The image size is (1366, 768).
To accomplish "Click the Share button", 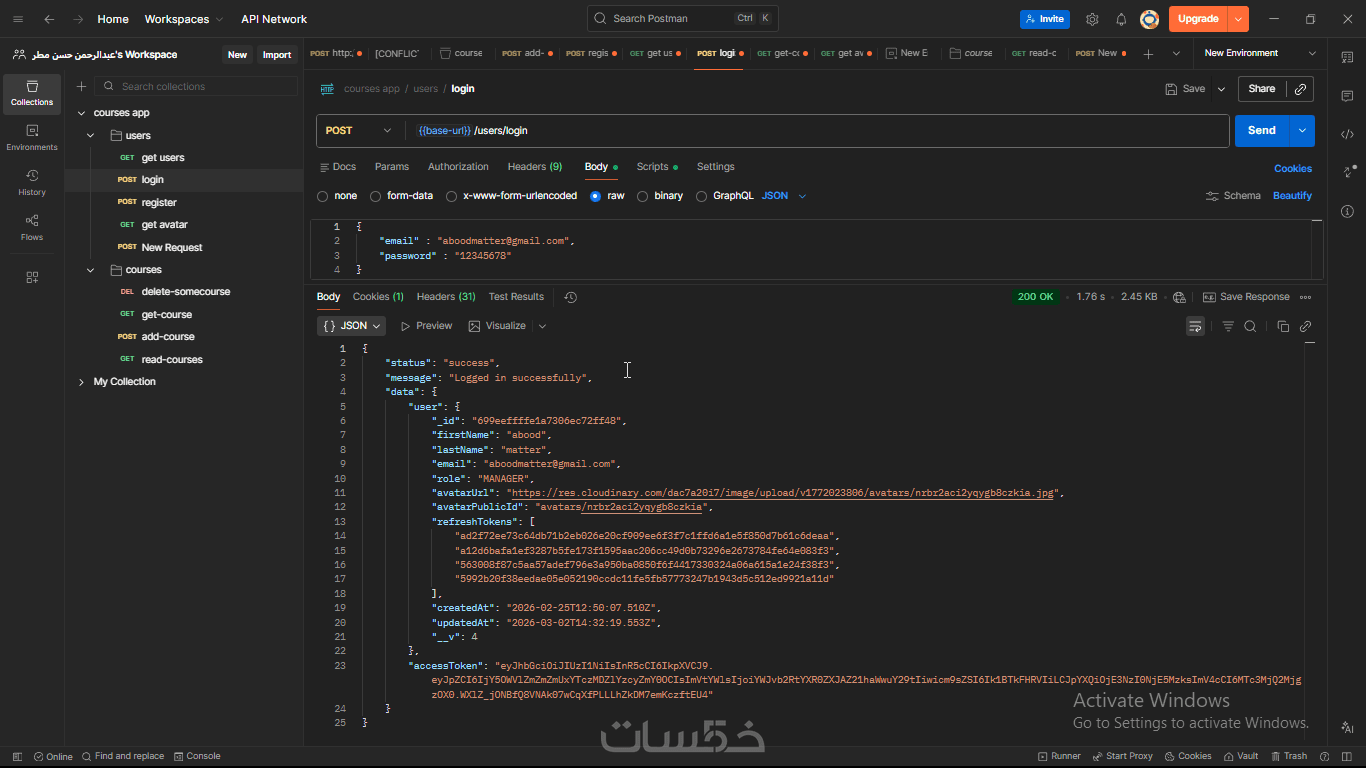I will (1262, 89).
